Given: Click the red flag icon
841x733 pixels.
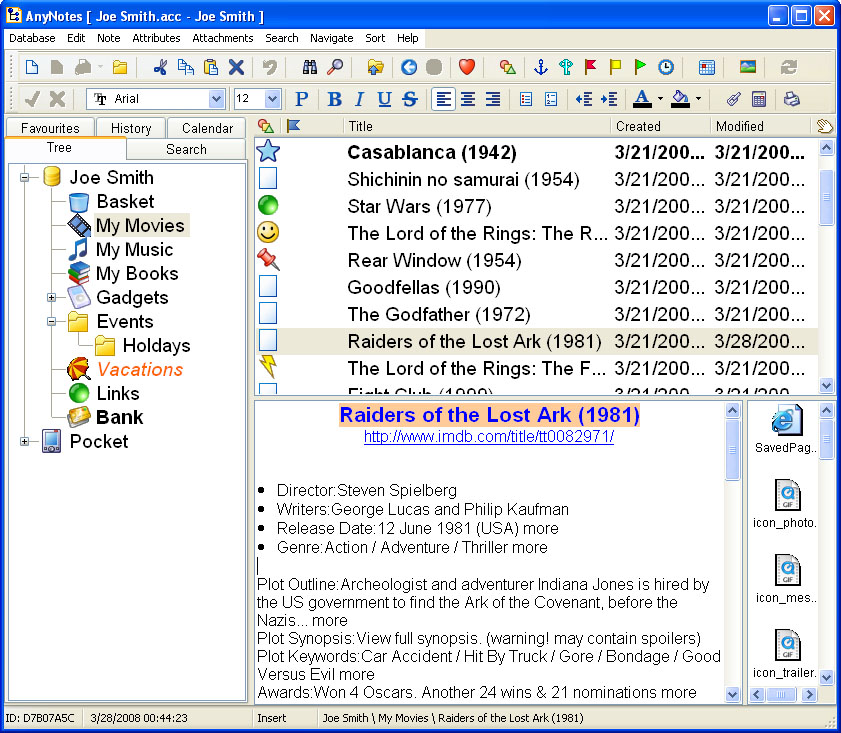Looking at the screenshot, I should pyautogui.click(x=591, y=67).
